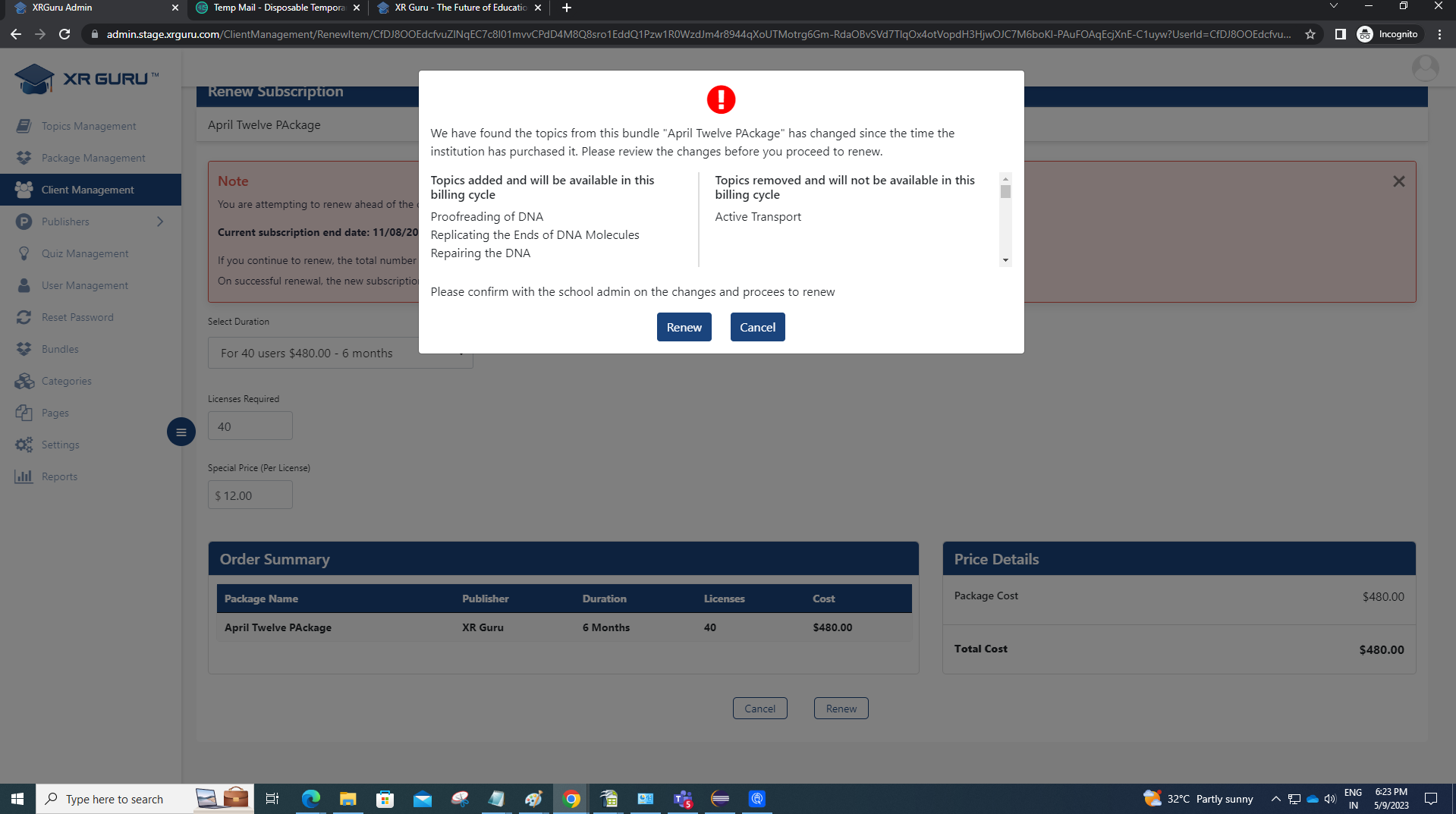Dismiss the Note alert with X

tap(1398, 181)
